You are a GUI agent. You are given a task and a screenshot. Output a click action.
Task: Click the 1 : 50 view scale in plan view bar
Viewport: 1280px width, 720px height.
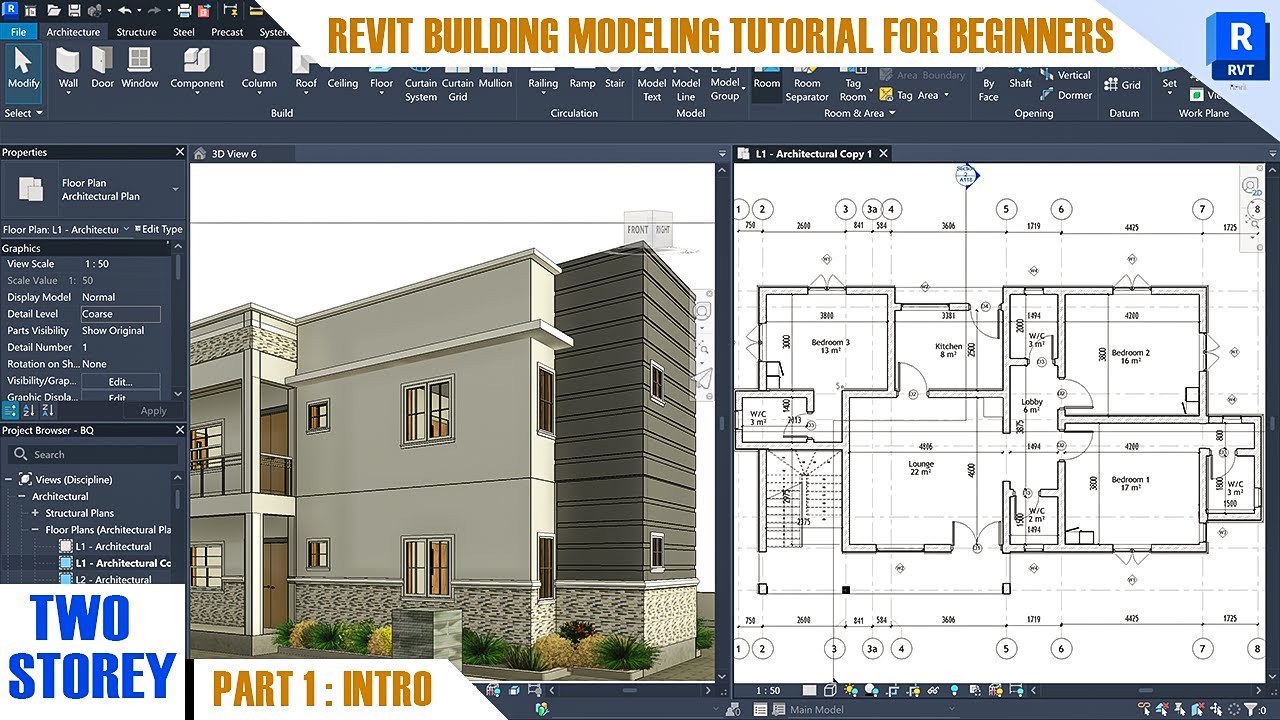[x=768, y=690]
